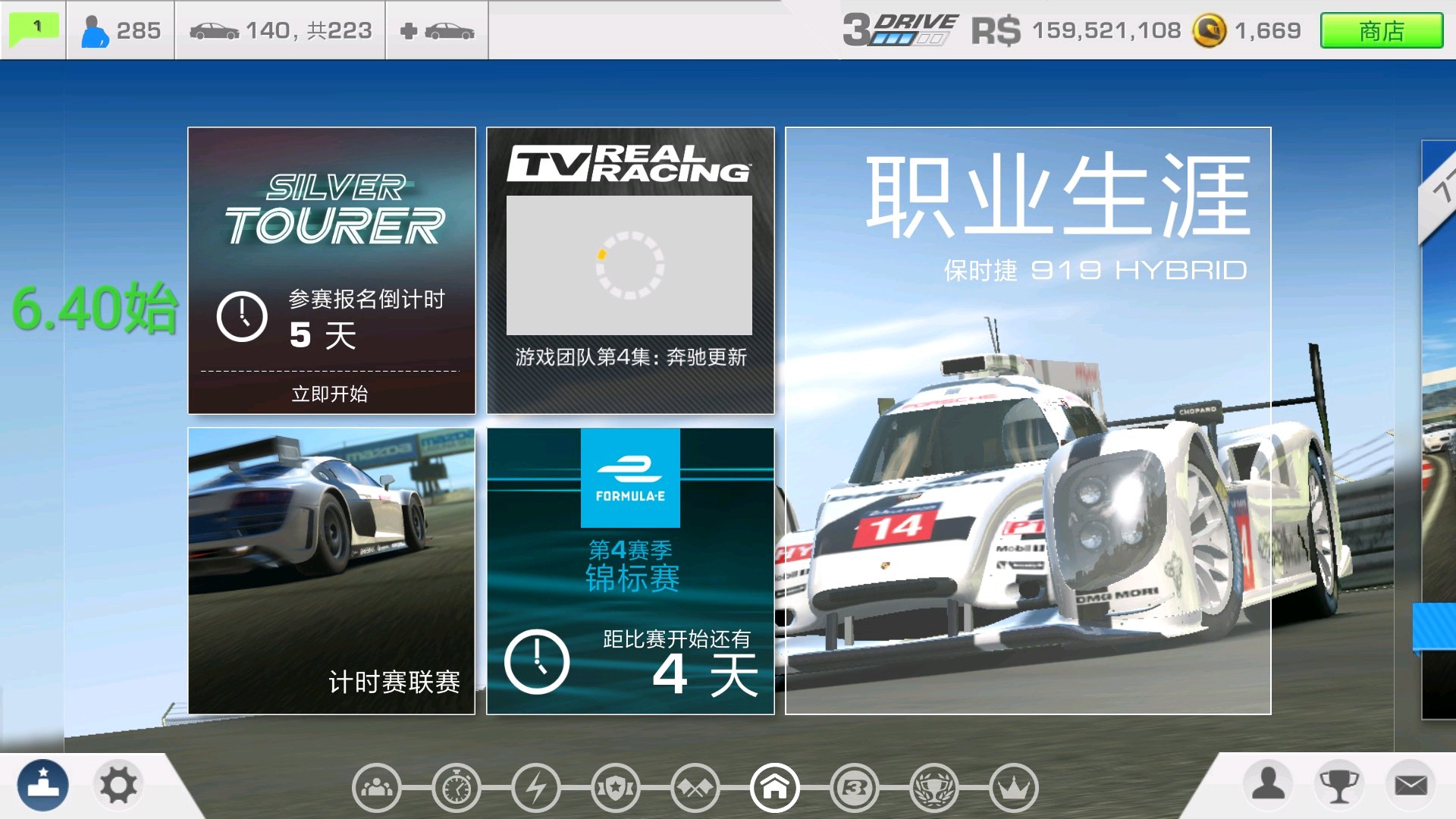Click the Formula E countdown clock icon
The image size is (1456, 819).
tap(537, 662)
